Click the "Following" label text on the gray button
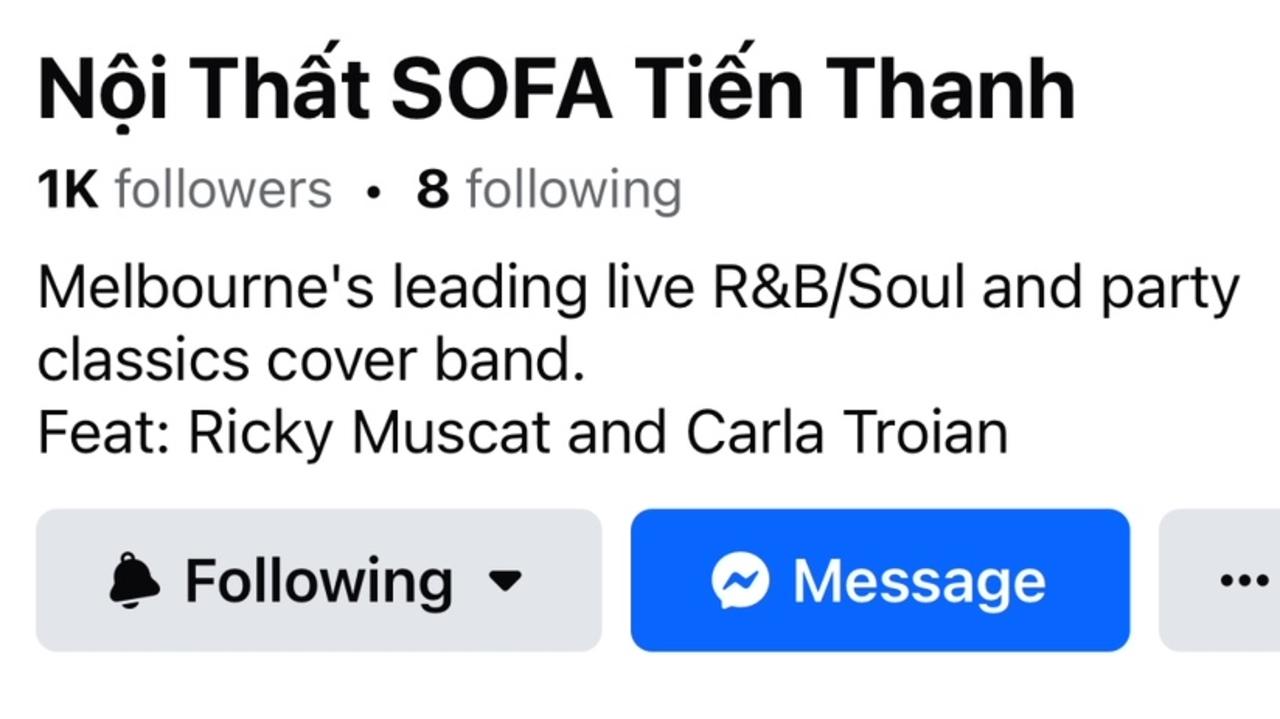 [x=319, y=582]
